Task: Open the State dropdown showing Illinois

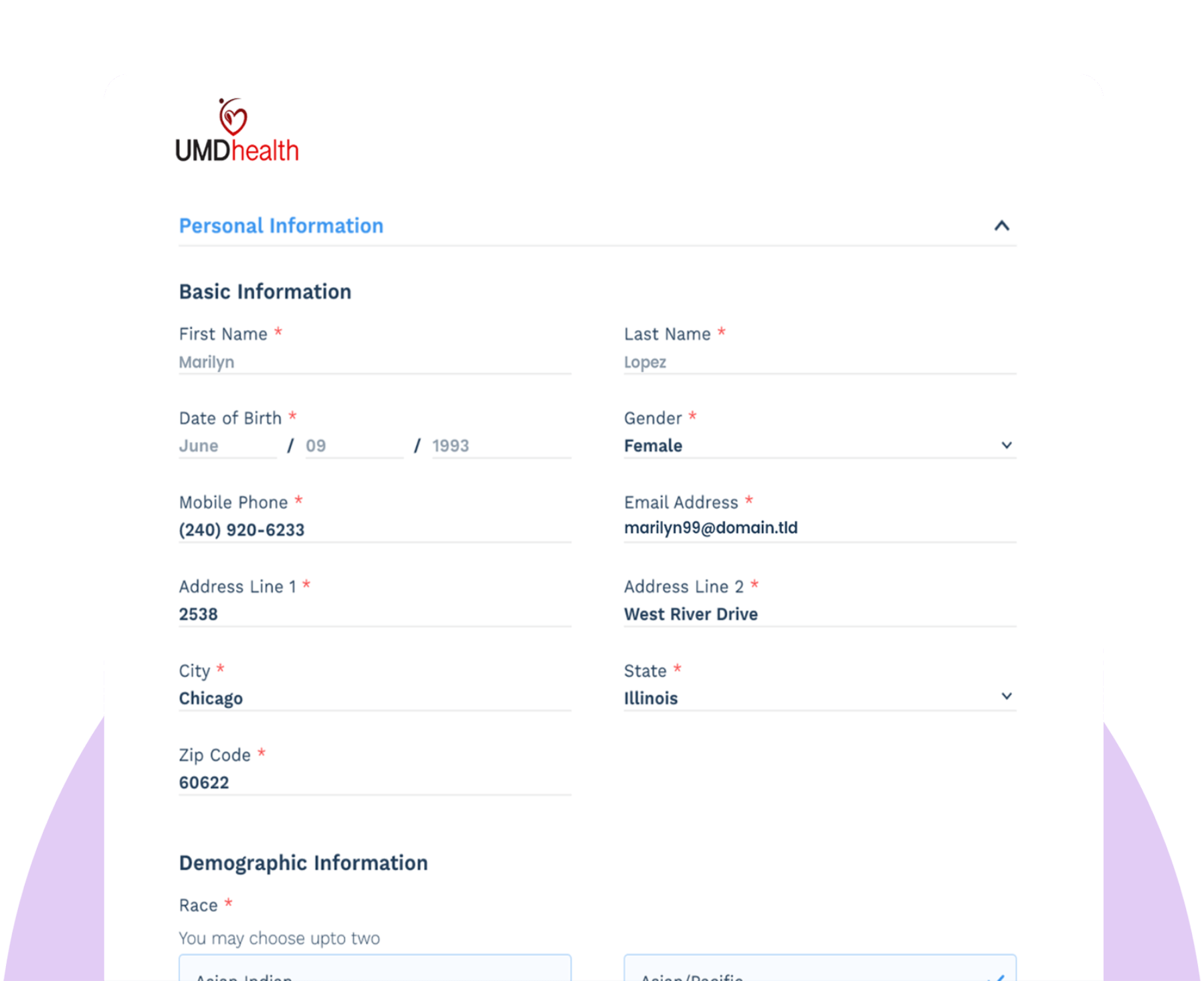Action: [x=820, y=699]
